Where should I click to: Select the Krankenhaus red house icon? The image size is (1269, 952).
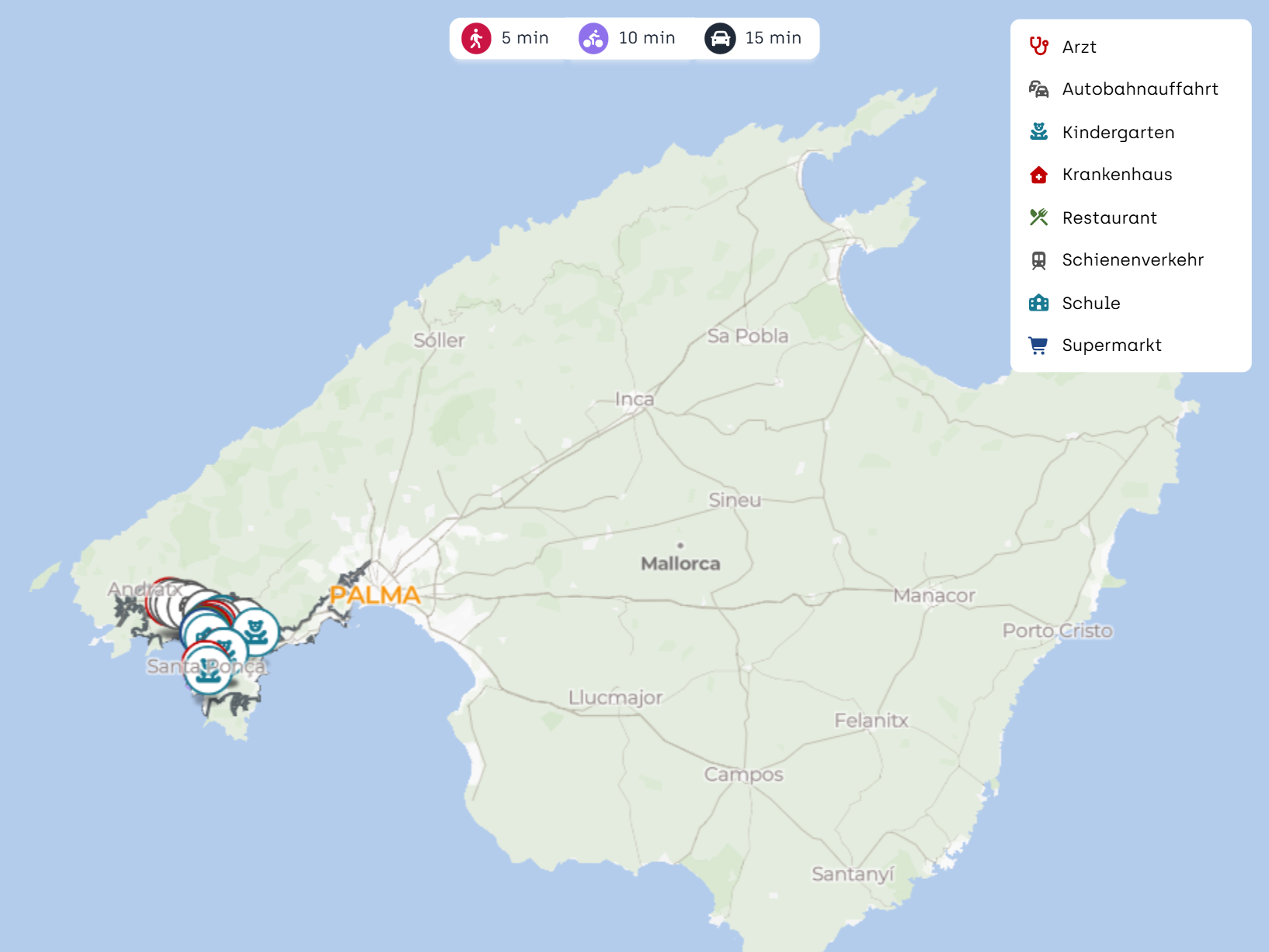pyautogui.click(x=1038, y=175)
